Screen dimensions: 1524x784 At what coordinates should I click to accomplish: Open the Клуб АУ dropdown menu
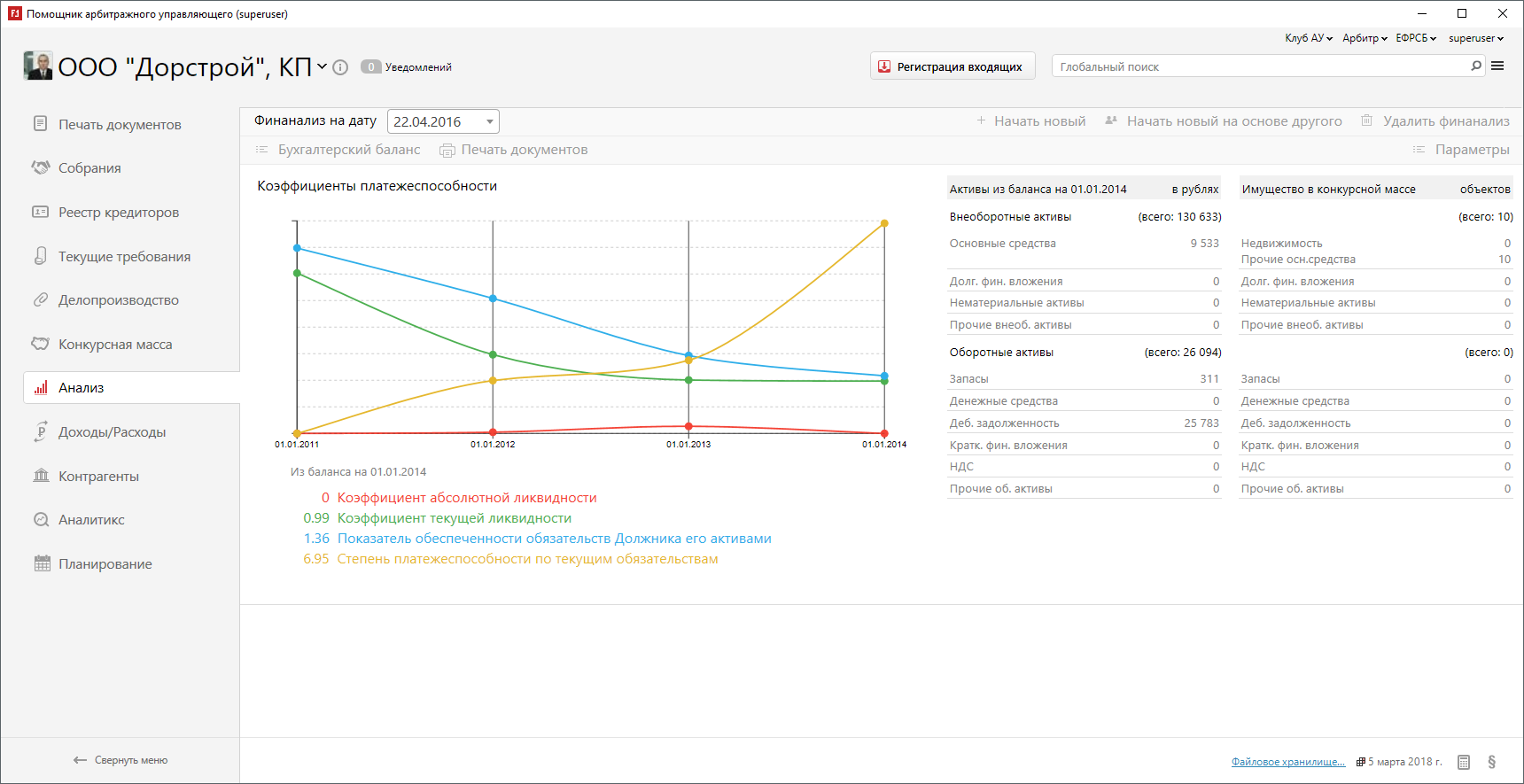point(1308,38)
